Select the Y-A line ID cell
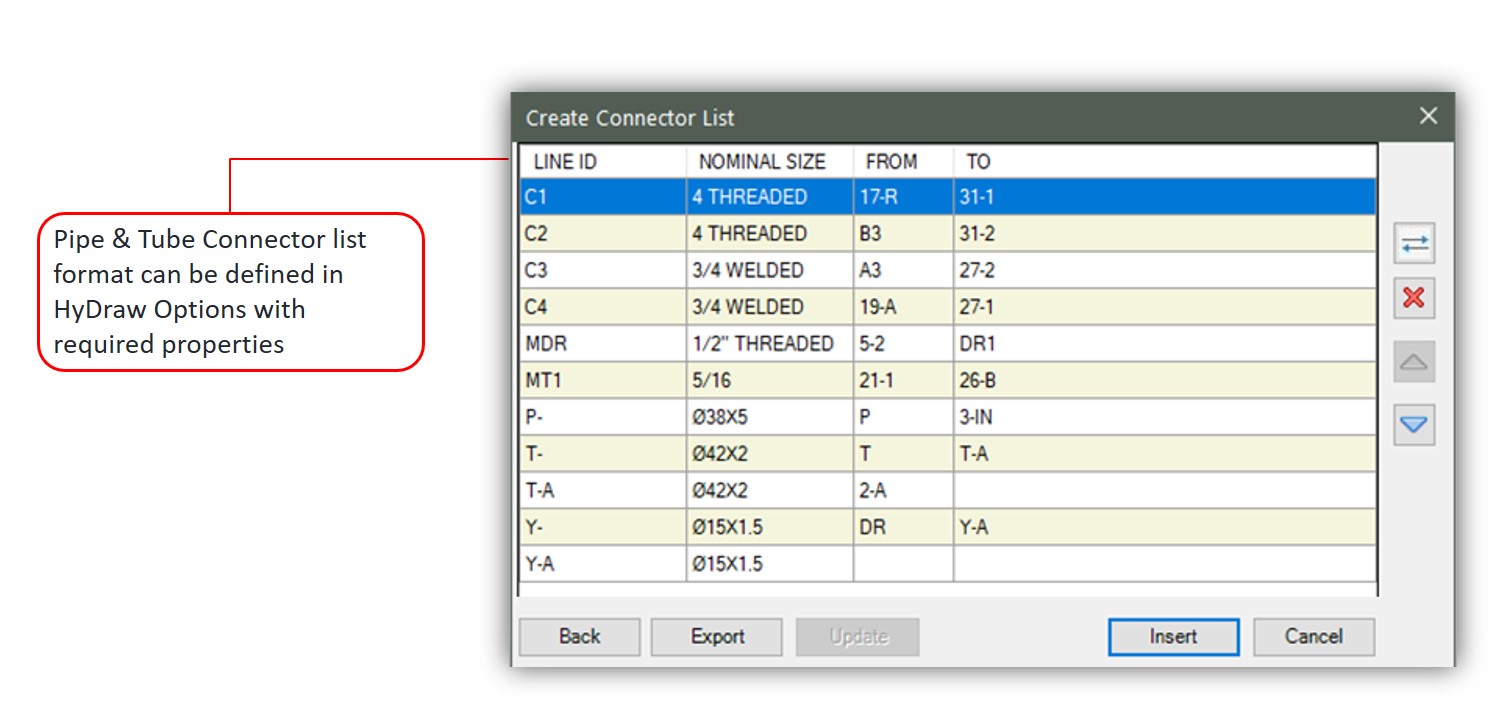 coord(603,563)
